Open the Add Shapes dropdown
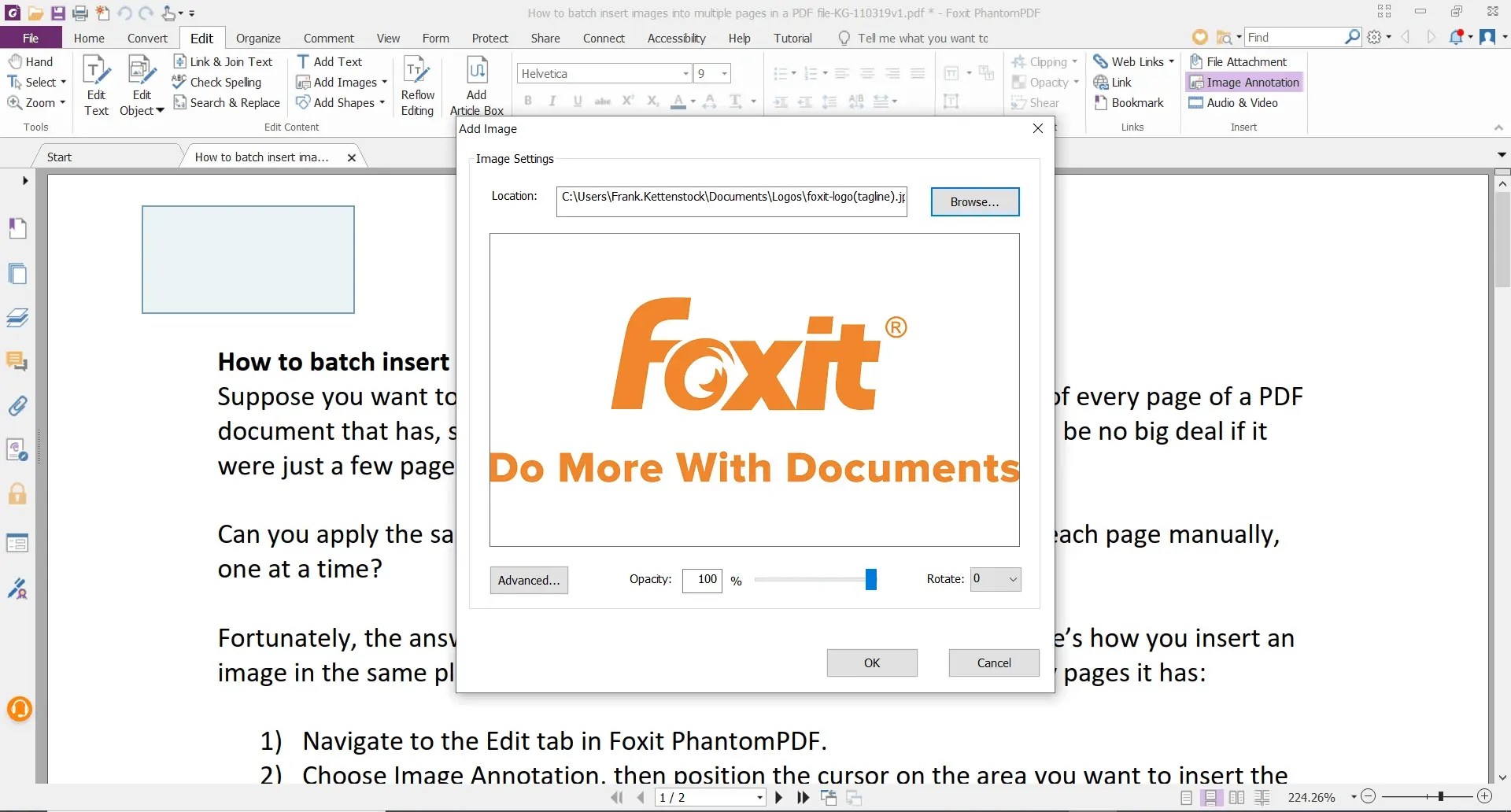 382,102
